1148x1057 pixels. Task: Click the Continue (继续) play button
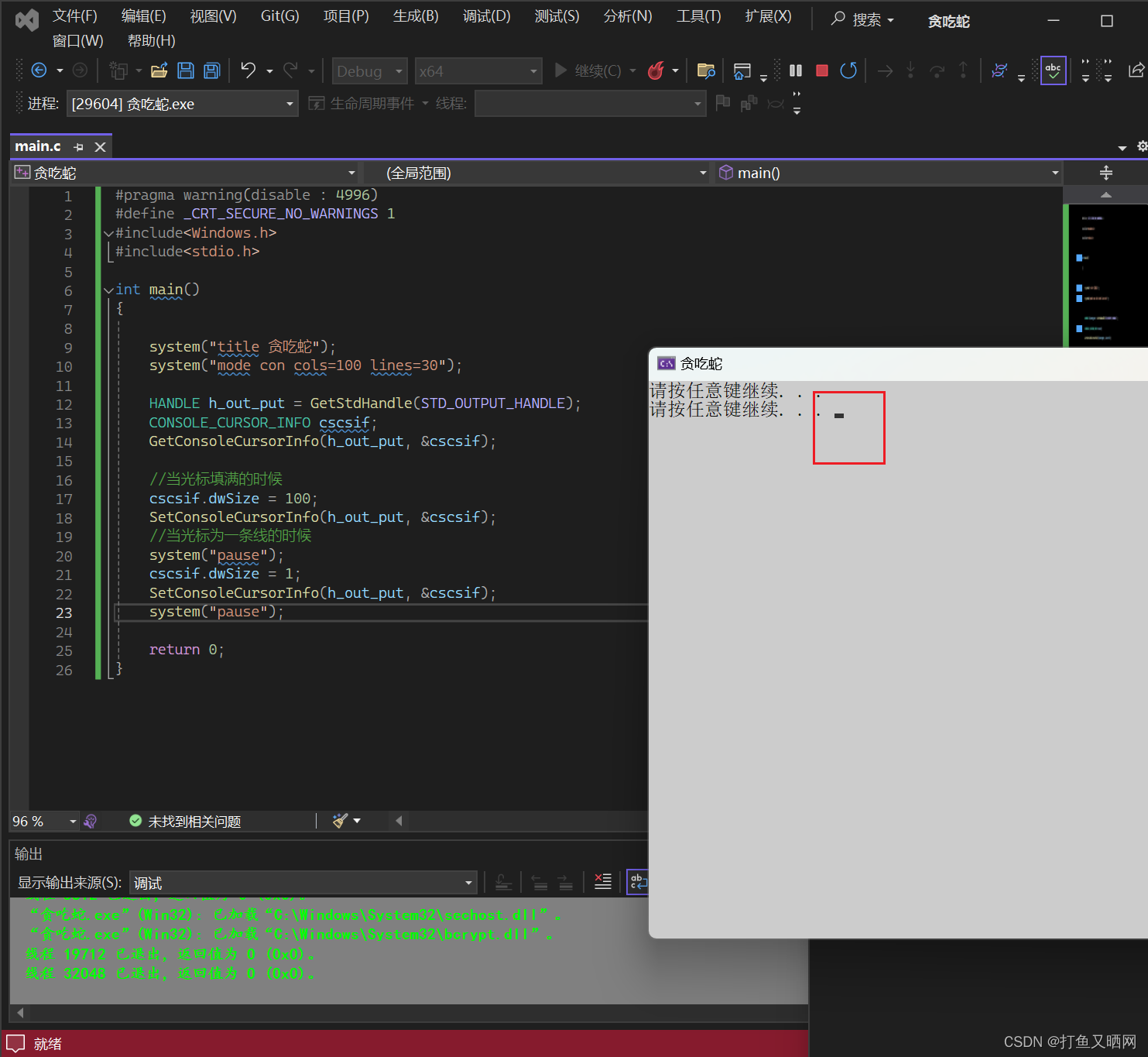(x=588, y=70)
